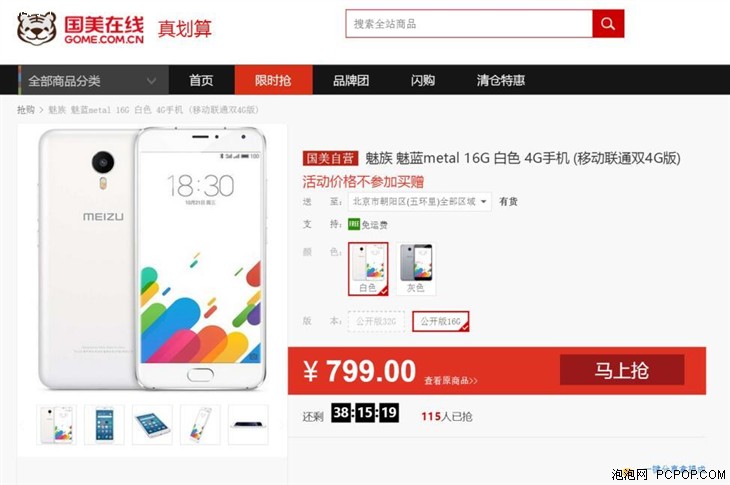Select the gray (灰色) color option
730x485 pixels.
coord(416,269)
